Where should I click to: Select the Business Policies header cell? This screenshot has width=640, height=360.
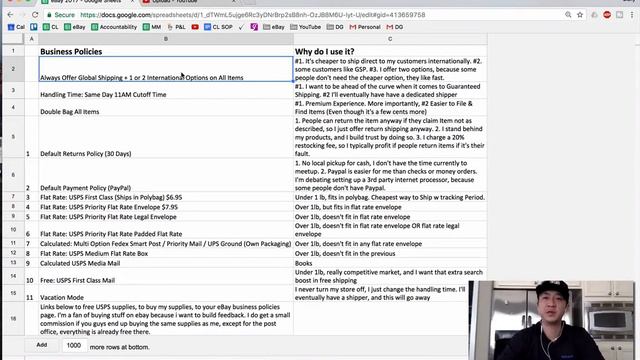click(166, 51)
